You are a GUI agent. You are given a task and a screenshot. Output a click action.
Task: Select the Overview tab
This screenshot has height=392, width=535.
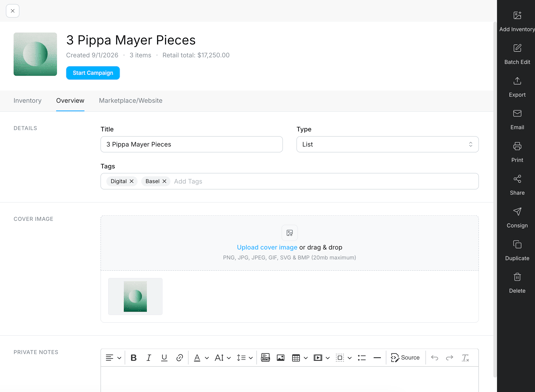[x=70, y=101]
